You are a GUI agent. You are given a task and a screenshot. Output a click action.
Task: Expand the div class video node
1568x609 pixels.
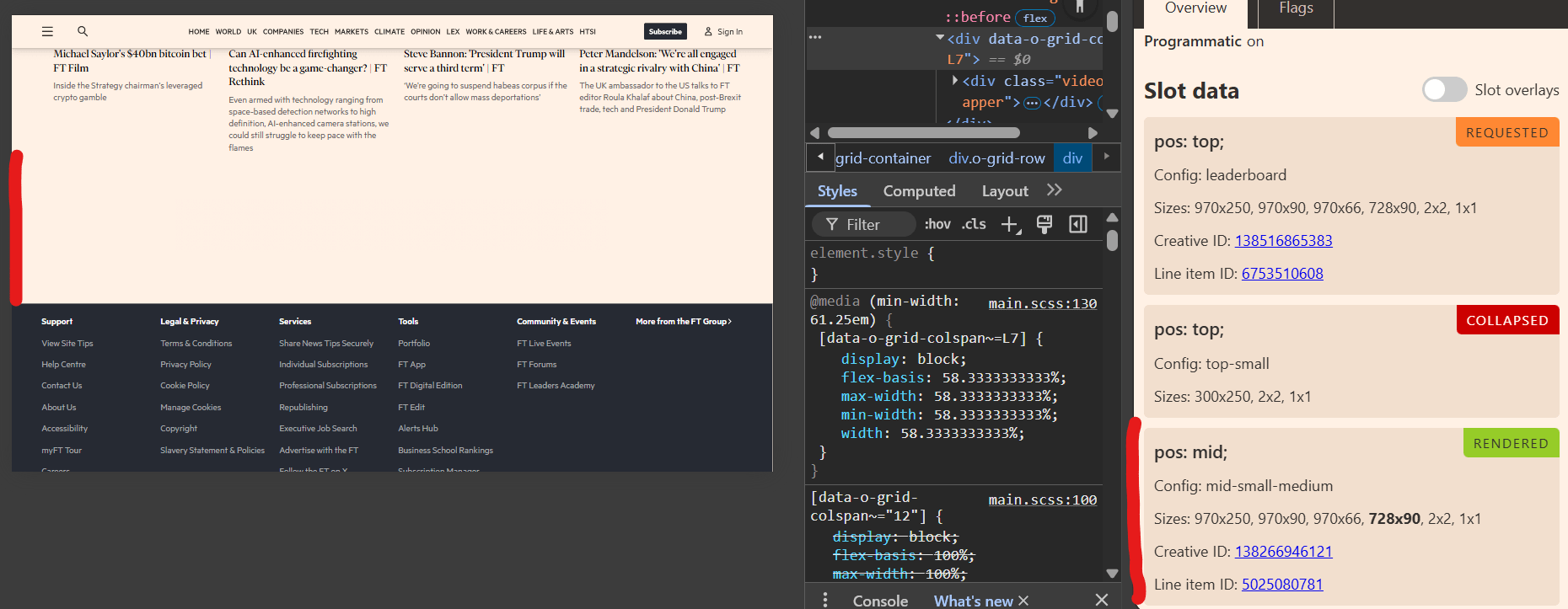pyautogui.click(x=955, y=80)
